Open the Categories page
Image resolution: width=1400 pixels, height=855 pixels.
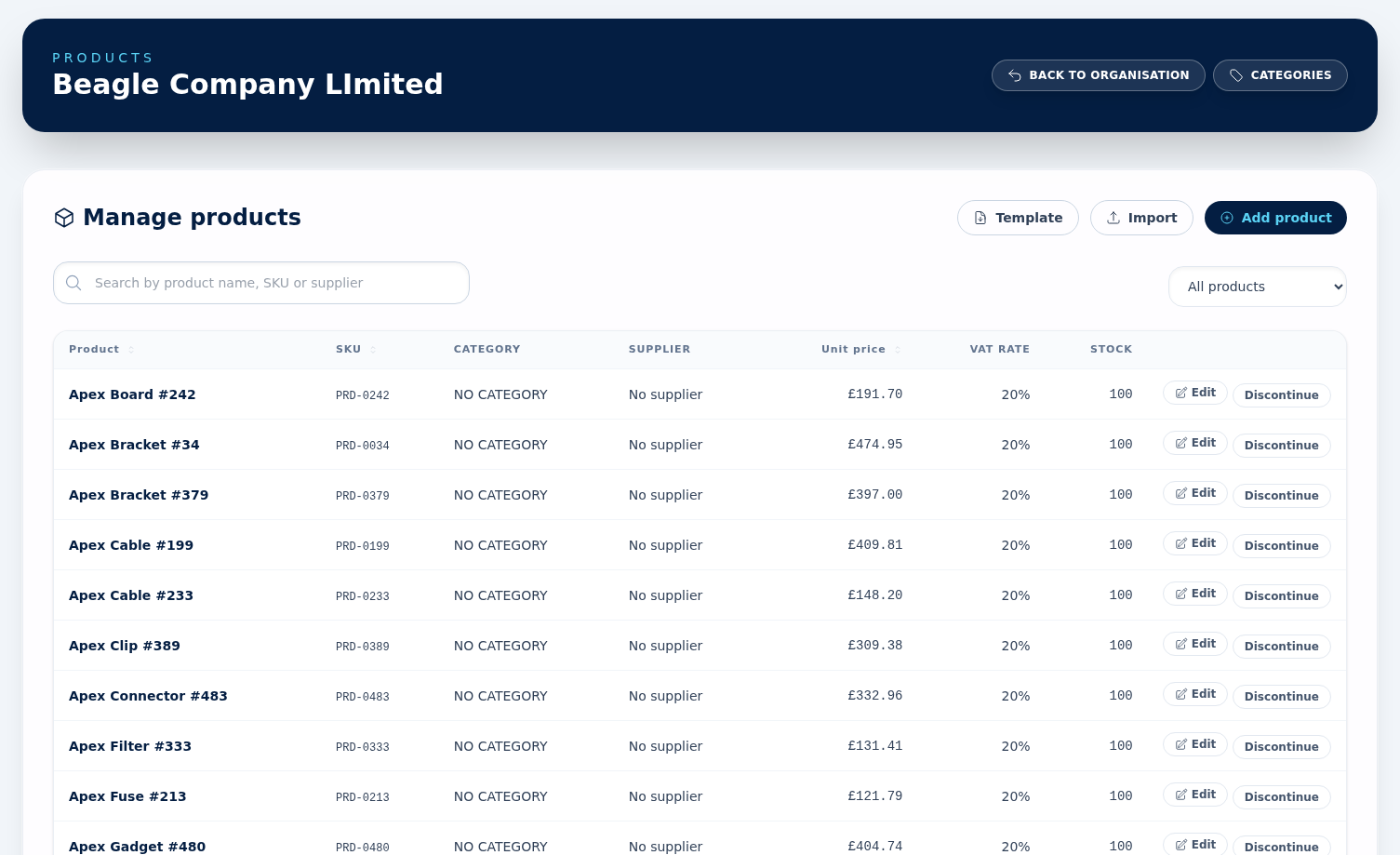coord(1280,75)
